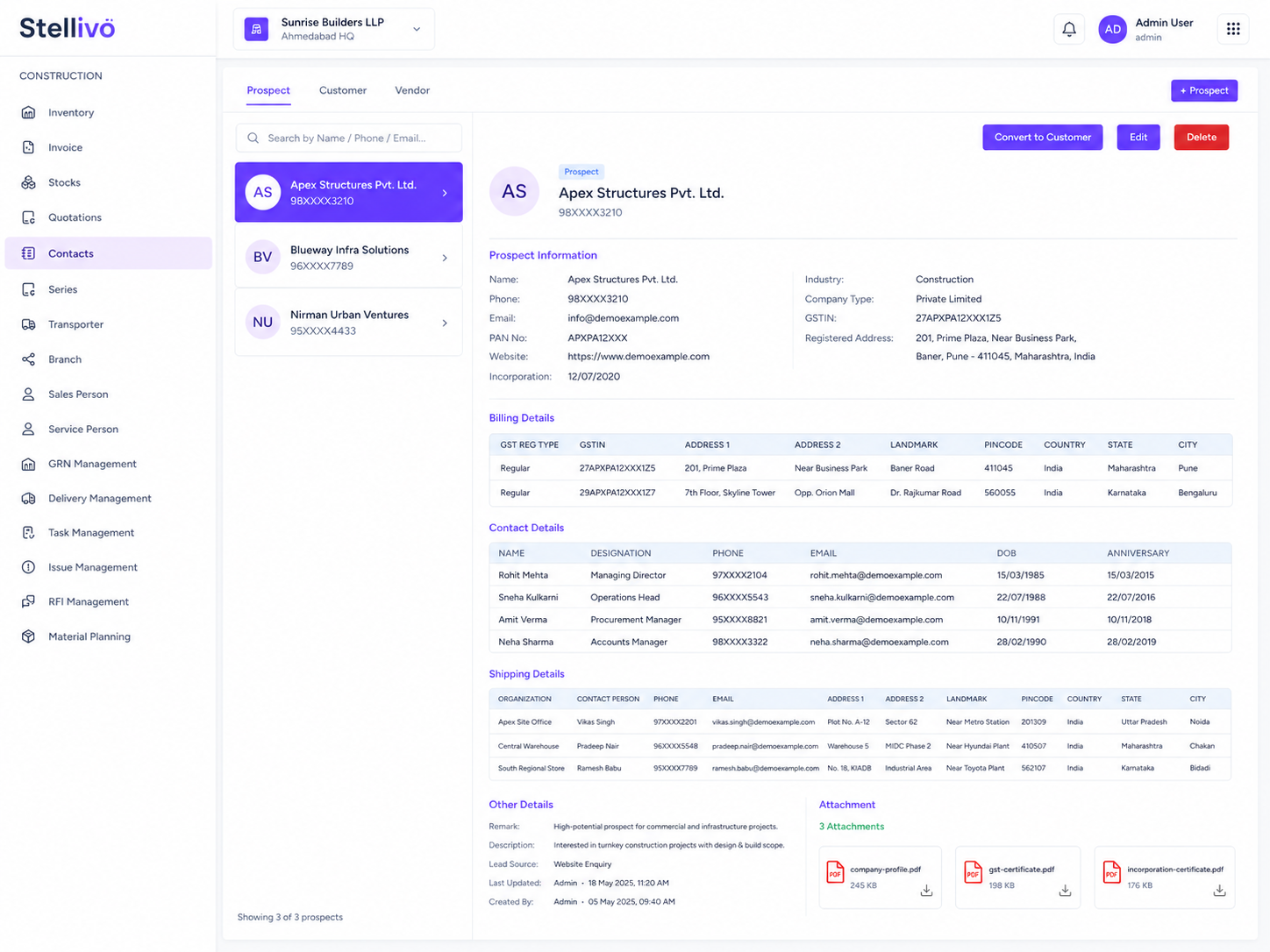Select the Task Management icon

28,532
